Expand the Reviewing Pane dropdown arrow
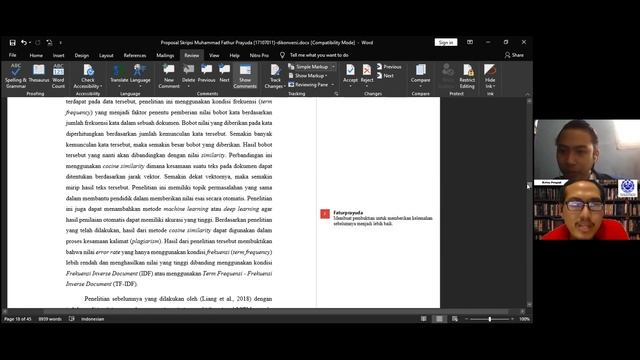Image resolution: width=640 pixels, height=360 pixels. pos(333,84)
